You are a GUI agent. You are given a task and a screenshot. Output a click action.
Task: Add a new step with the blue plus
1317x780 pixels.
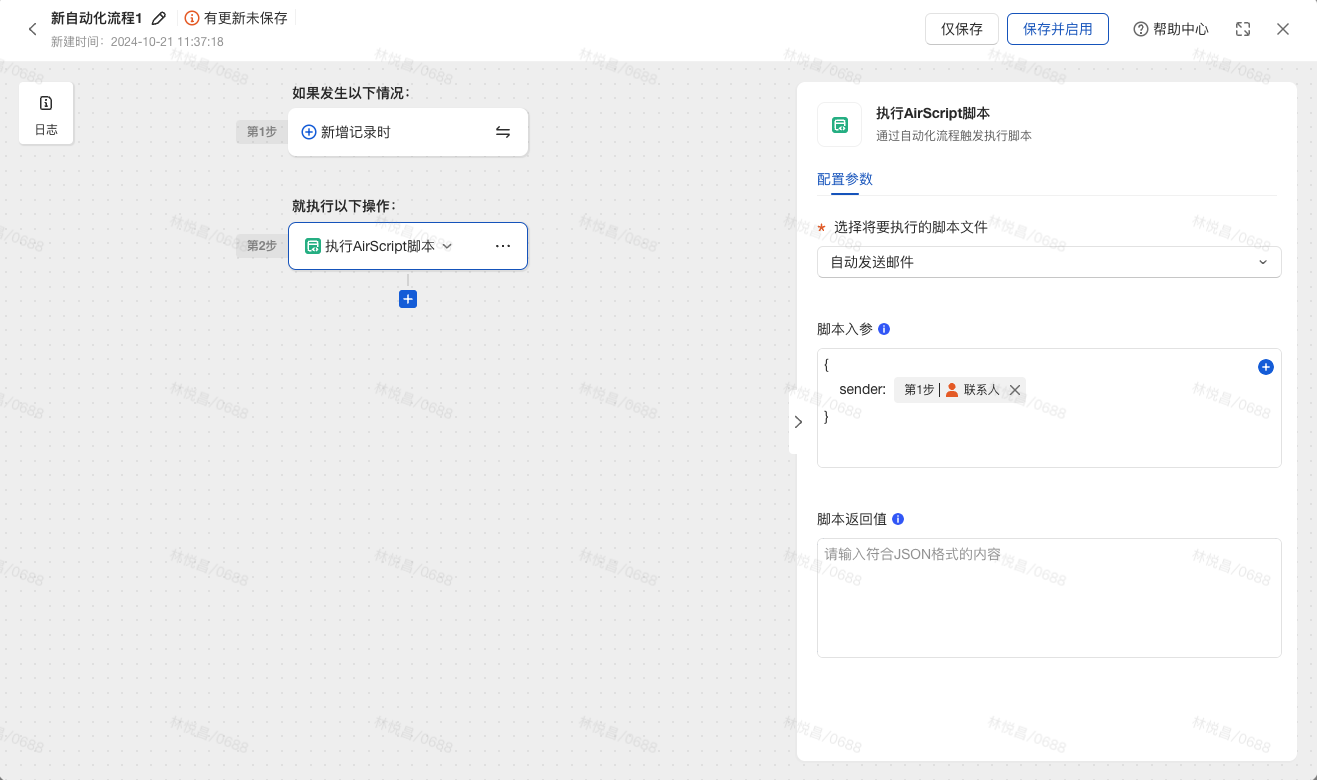pos(408,299)
